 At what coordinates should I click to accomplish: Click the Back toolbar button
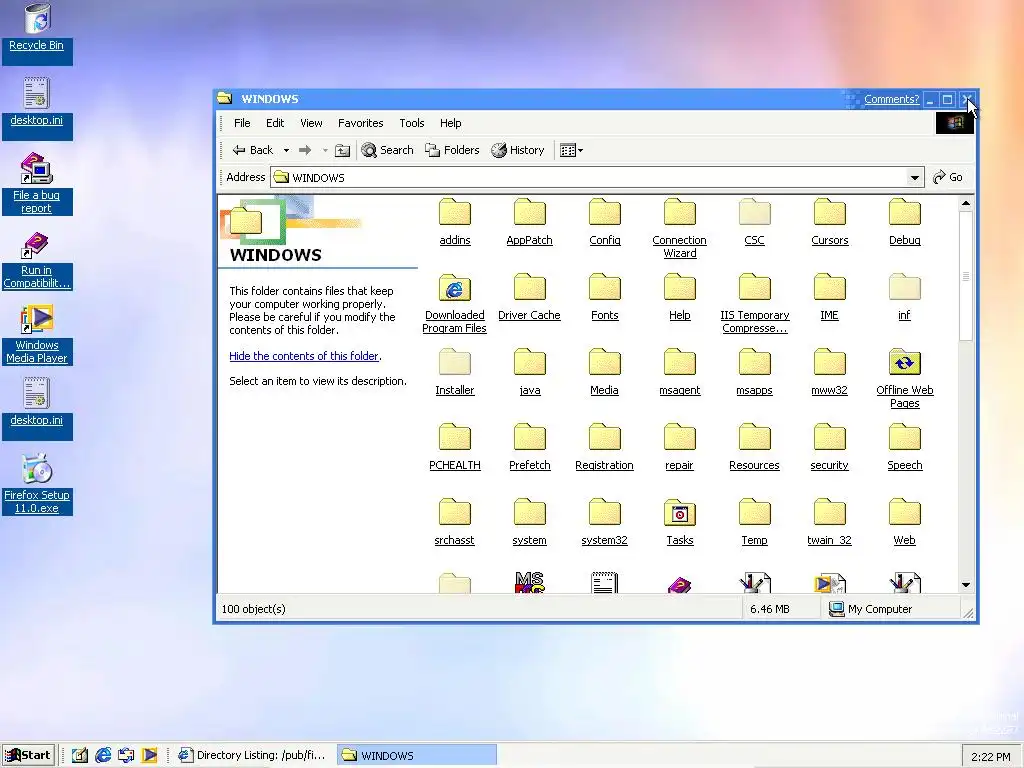tap(253, 150)
